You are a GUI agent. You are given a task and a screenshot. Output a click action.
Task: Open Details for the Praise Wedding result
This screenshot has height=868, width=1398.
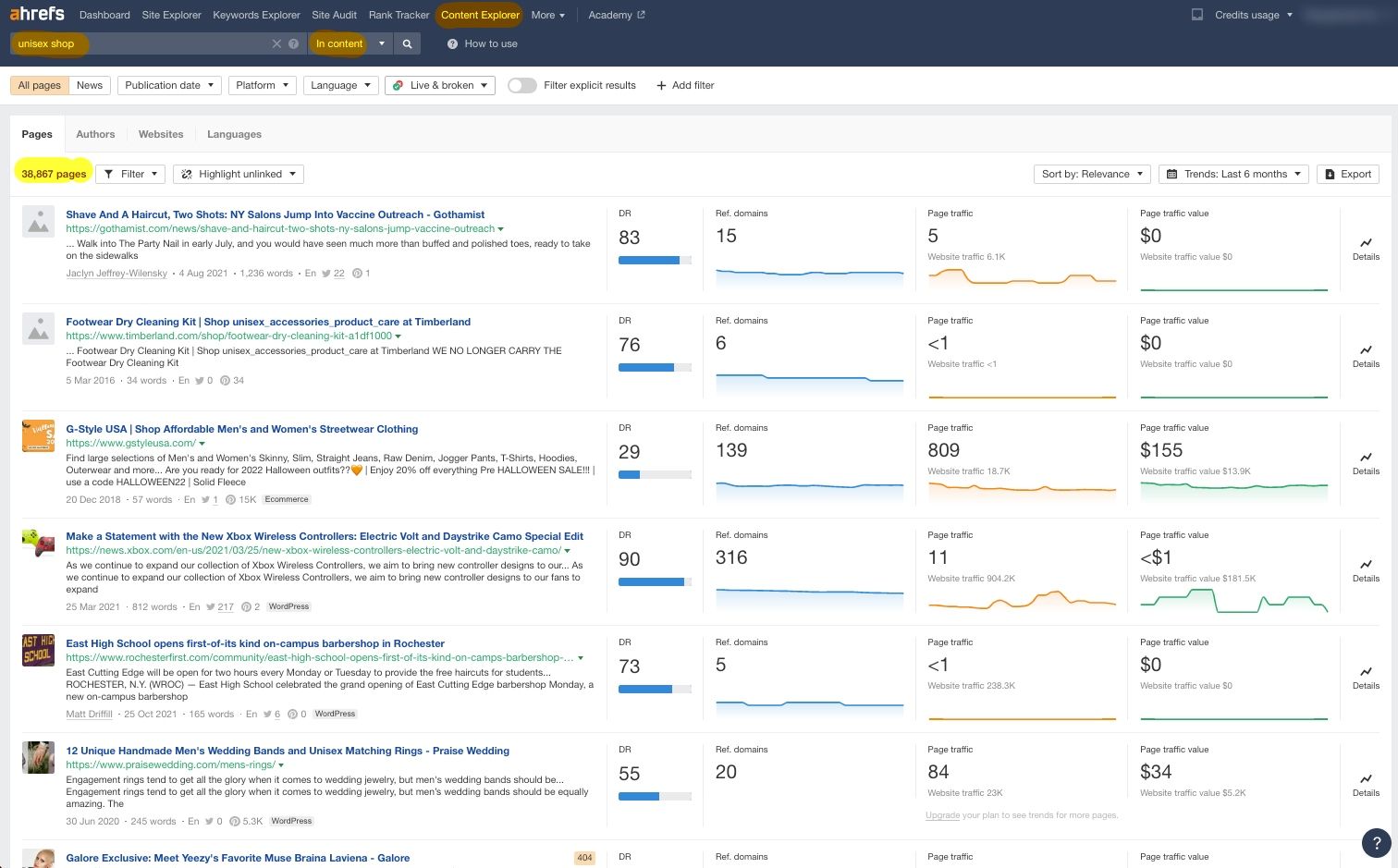point(1366,785)
